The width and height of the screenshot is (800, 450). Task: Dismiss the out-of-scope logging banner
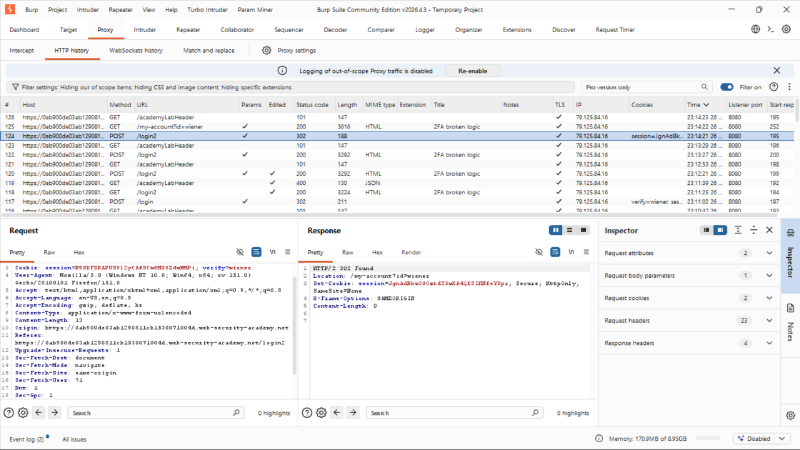point(777,70)
